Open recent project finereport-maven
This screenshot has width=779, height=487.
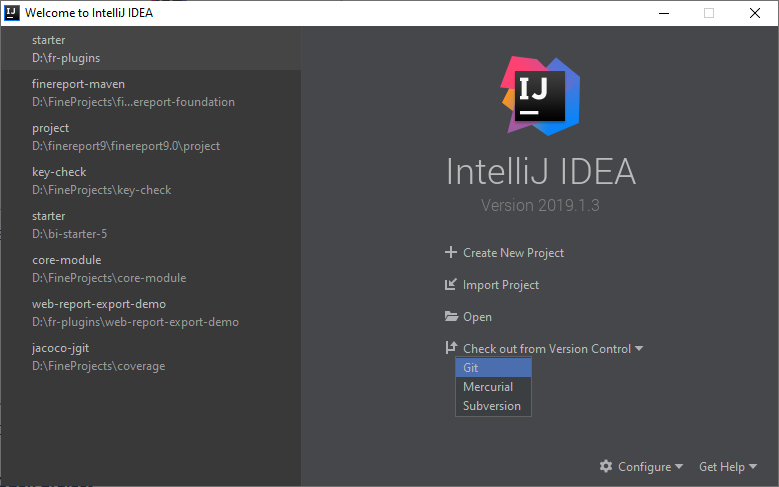click(x=151, y=93)
